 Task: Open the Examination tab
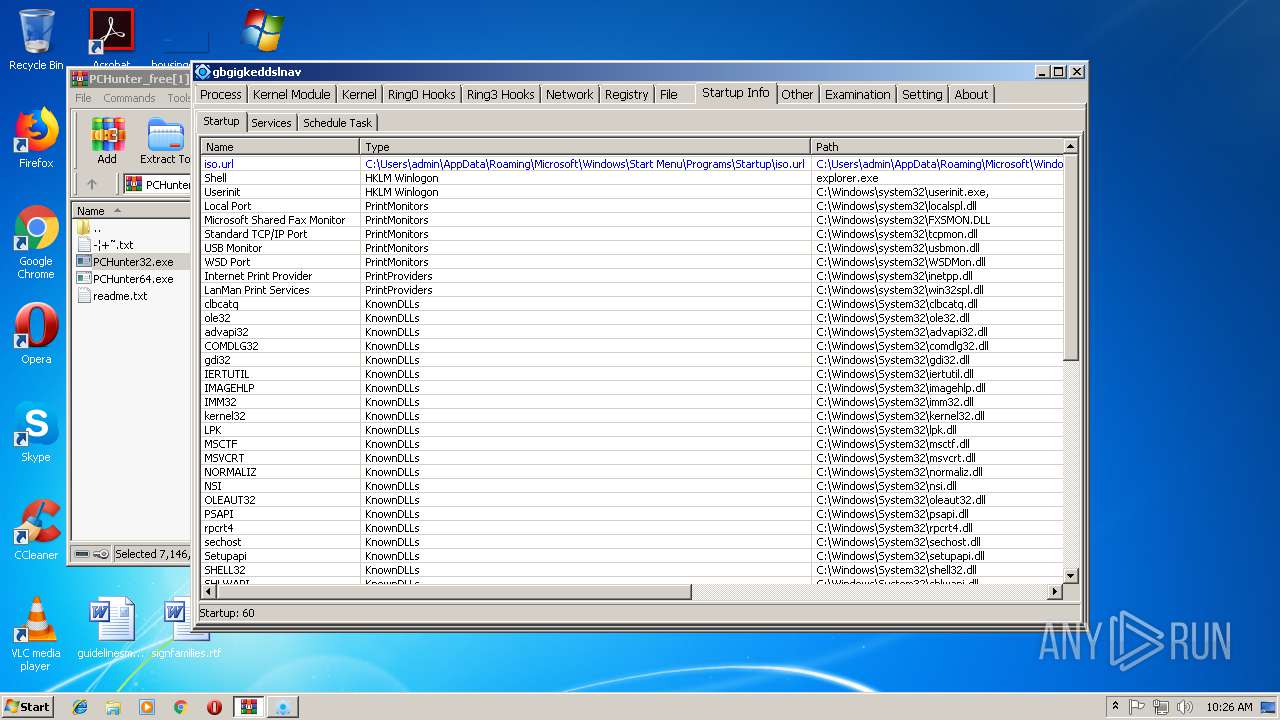point(857,94)
